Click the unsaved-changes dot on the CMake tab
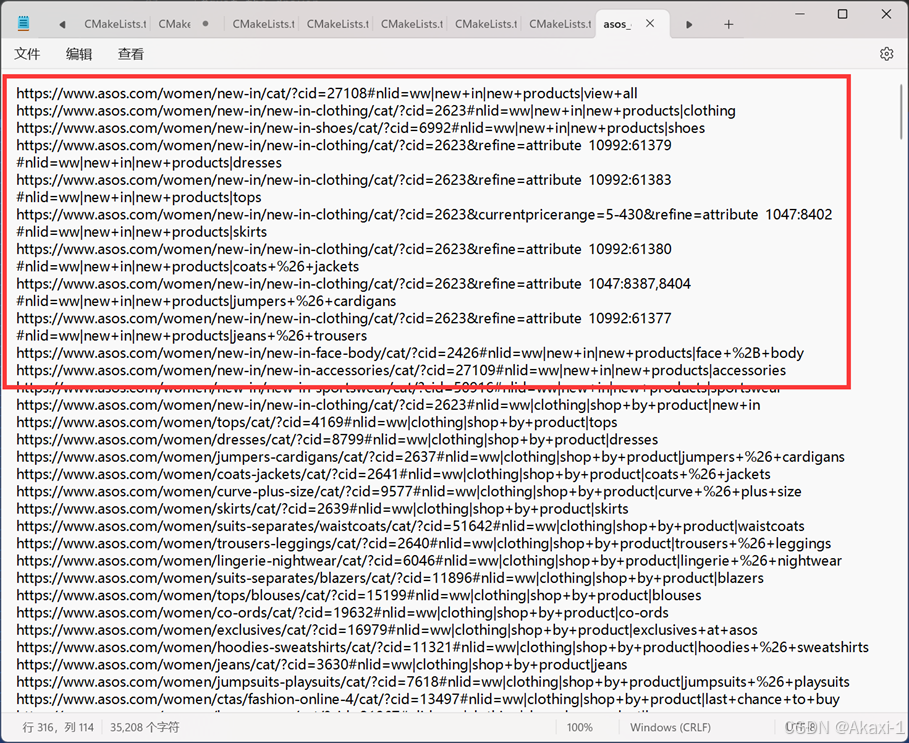This screenshot has height=743, width=909. 205,24
